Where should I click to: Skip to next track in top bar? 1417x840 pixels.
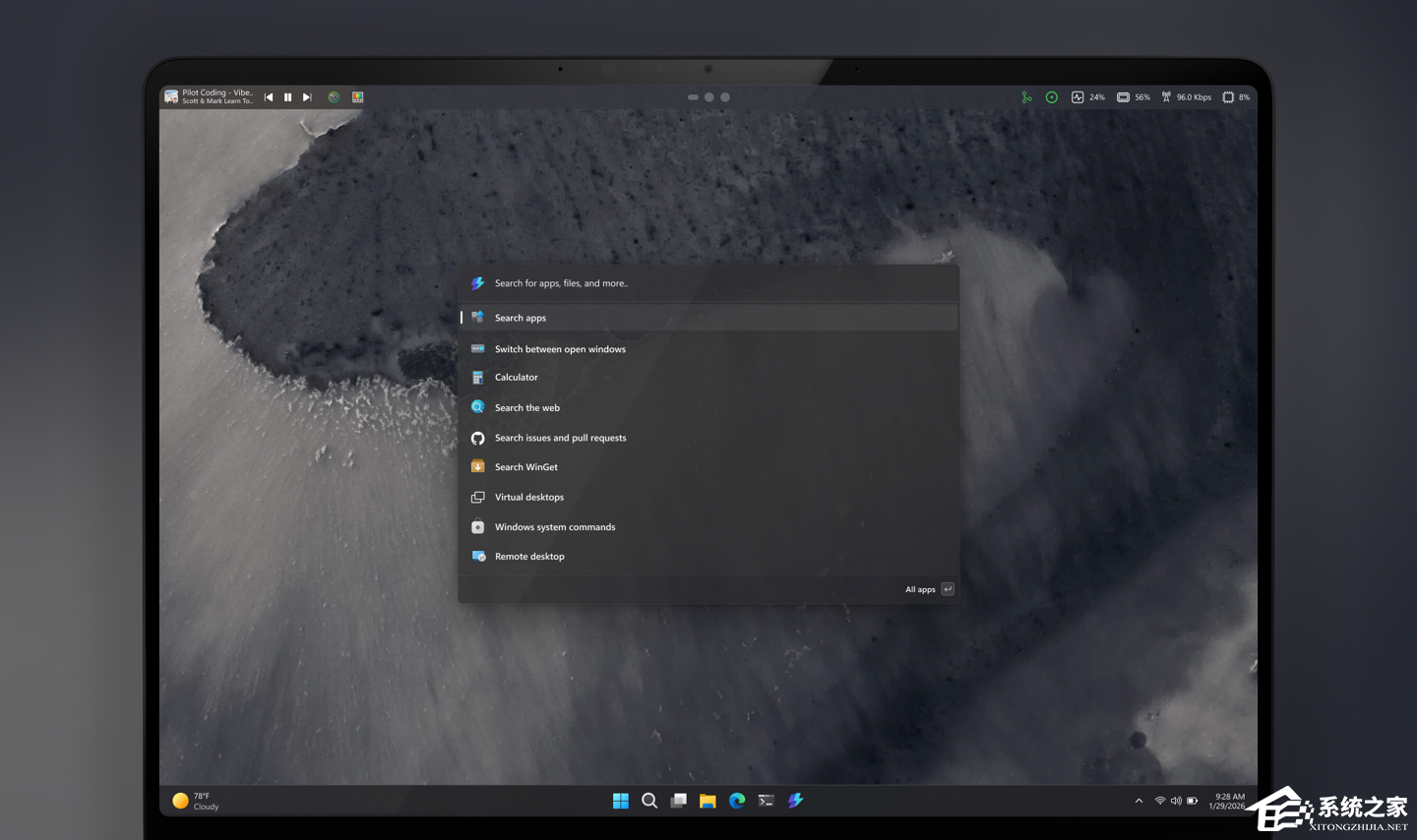click(307, 97)
